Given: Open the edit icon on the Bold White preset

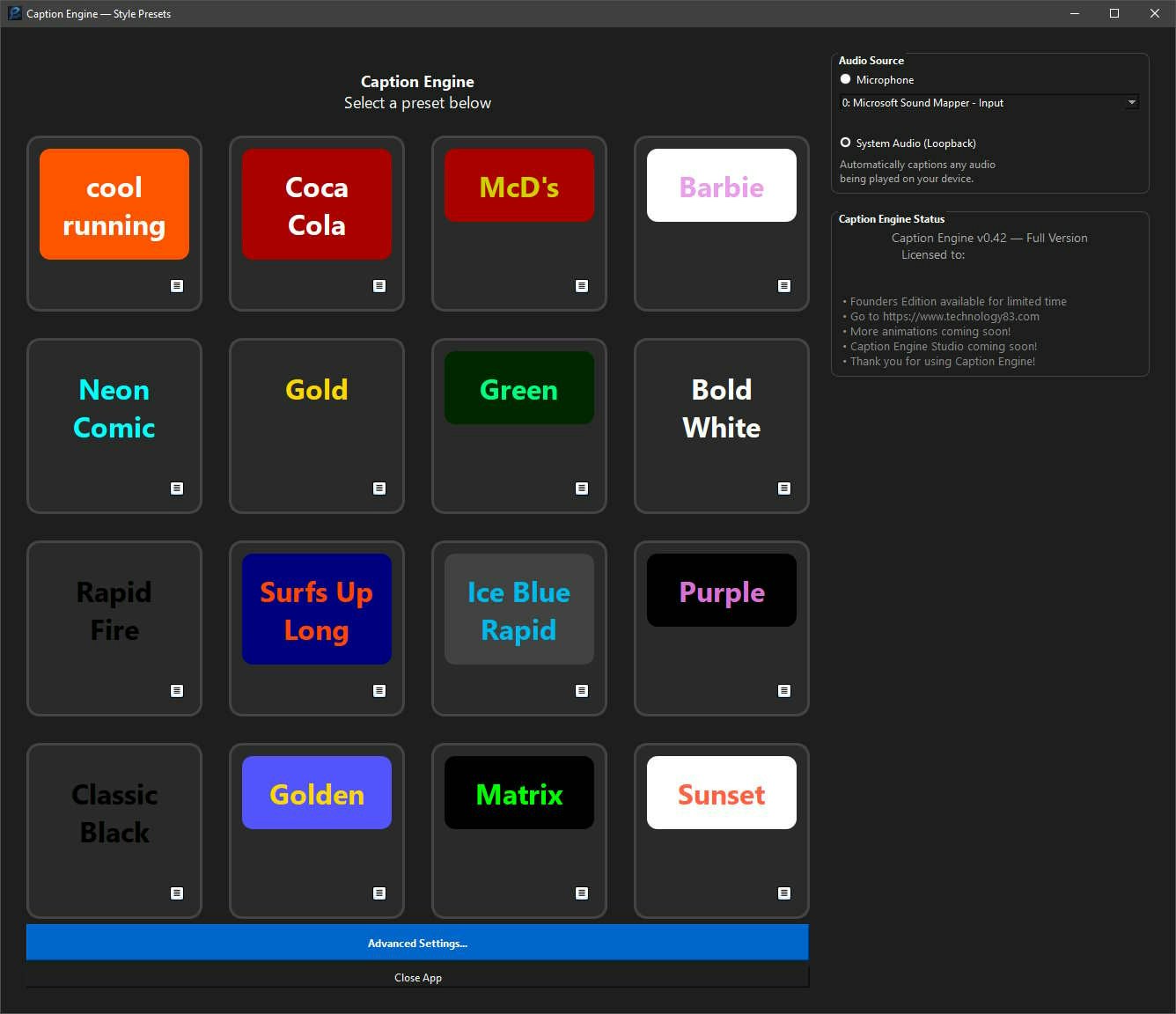Looking at the screenshot, I should coord(784,488).
